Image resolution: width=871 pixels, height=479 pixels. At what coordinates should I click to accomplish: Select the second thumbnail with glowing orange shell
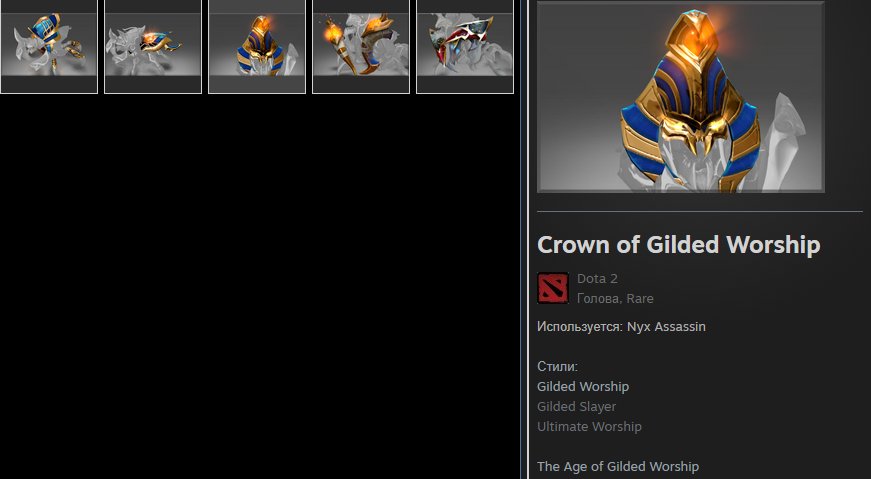[153, 47]
